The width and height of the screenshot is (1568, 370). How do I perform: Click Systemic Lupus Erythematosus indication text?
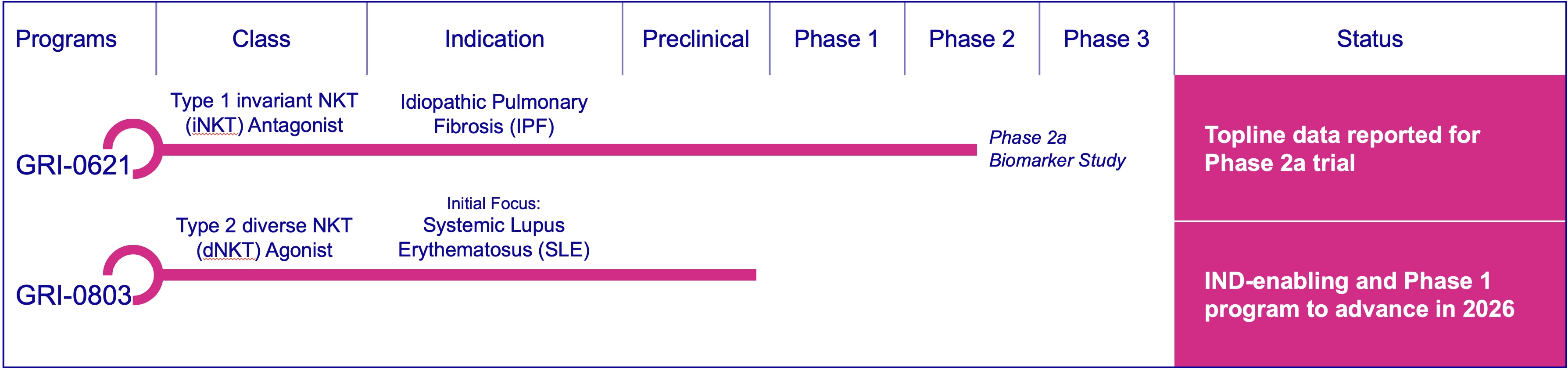click(x=494, y=237)
